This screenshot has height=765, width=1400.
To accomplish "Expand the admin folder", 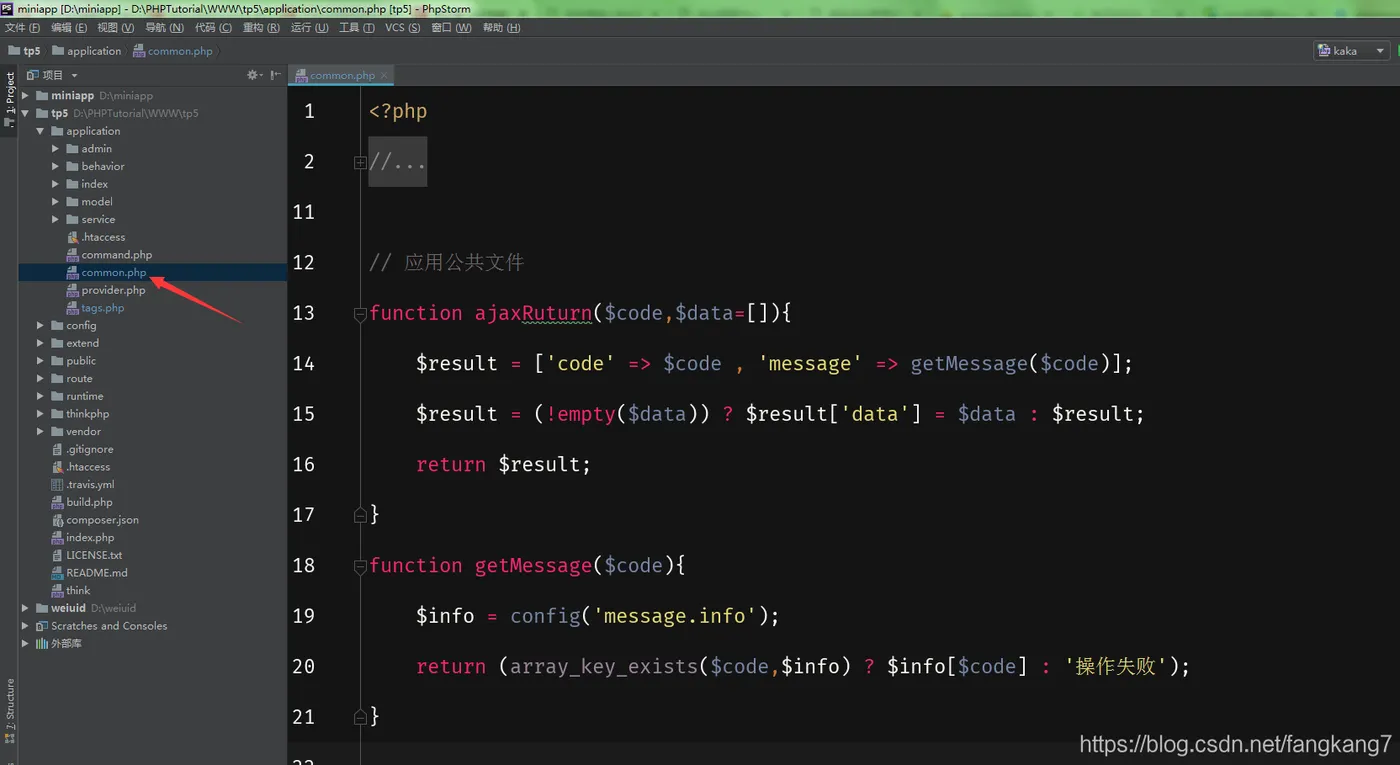I will [56, 149].
